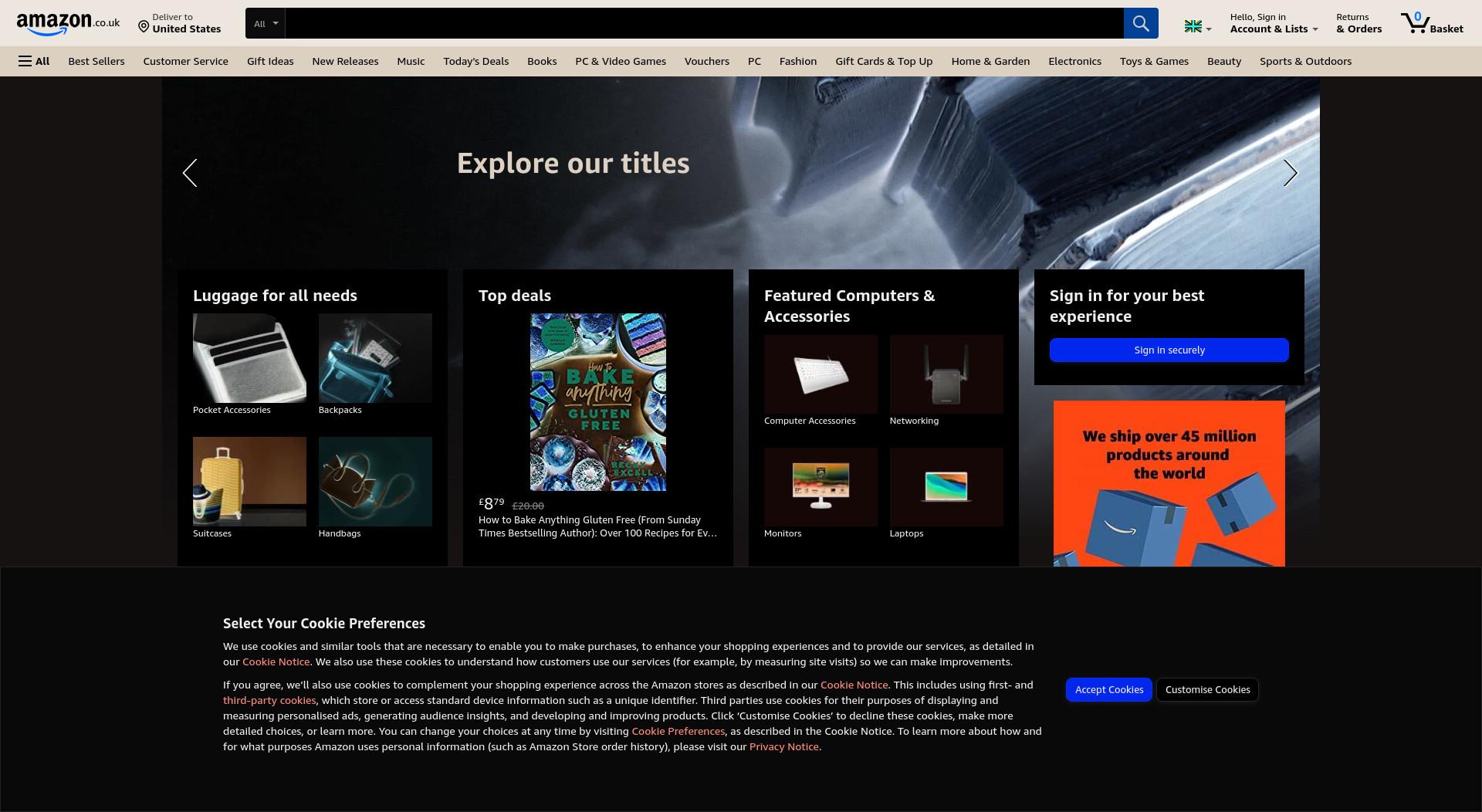Open Vouchers nav item
Screen dimensions: 1482x812
(x=706, y=61)
